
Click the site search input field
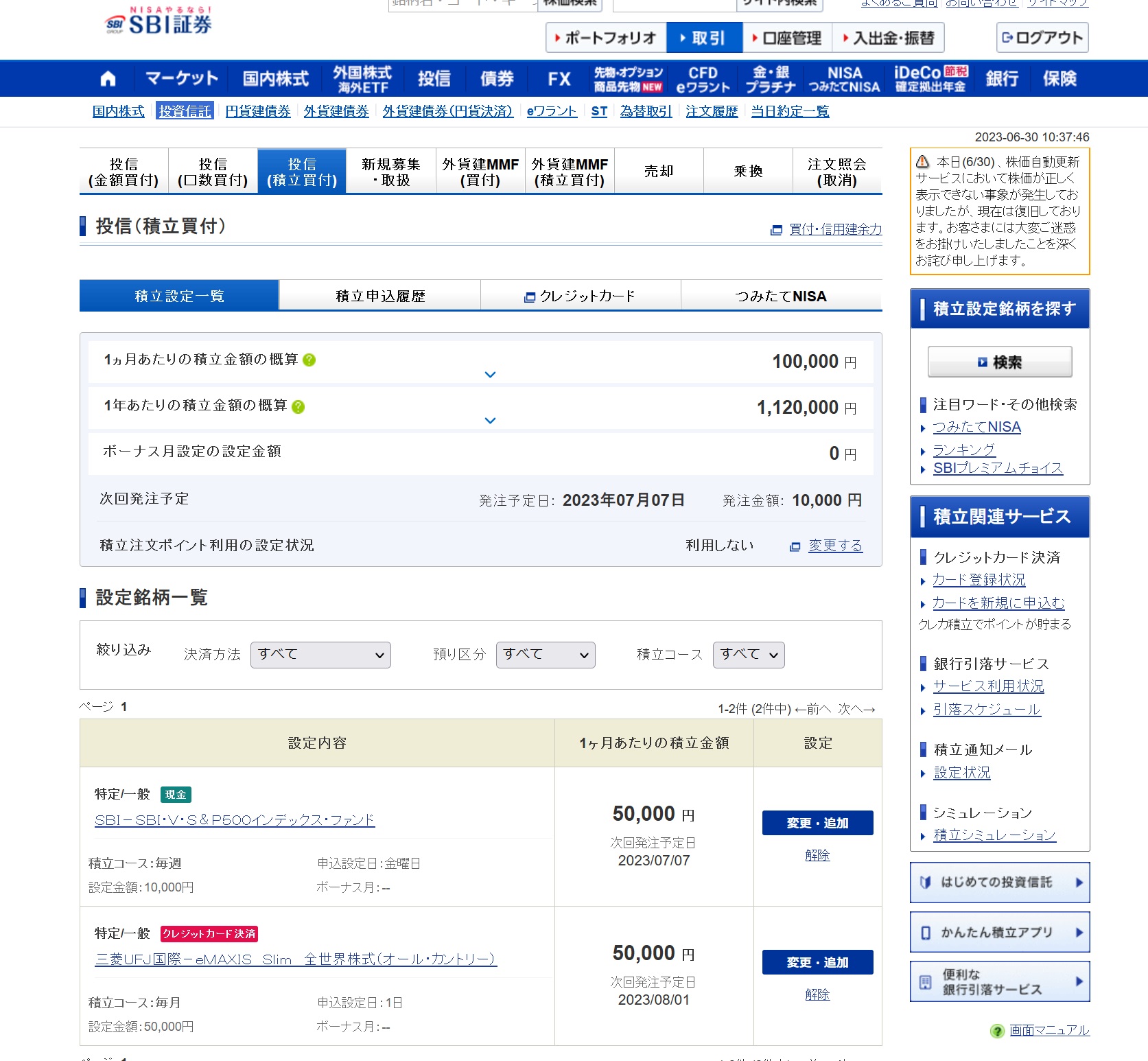click(x=675, y=4)
